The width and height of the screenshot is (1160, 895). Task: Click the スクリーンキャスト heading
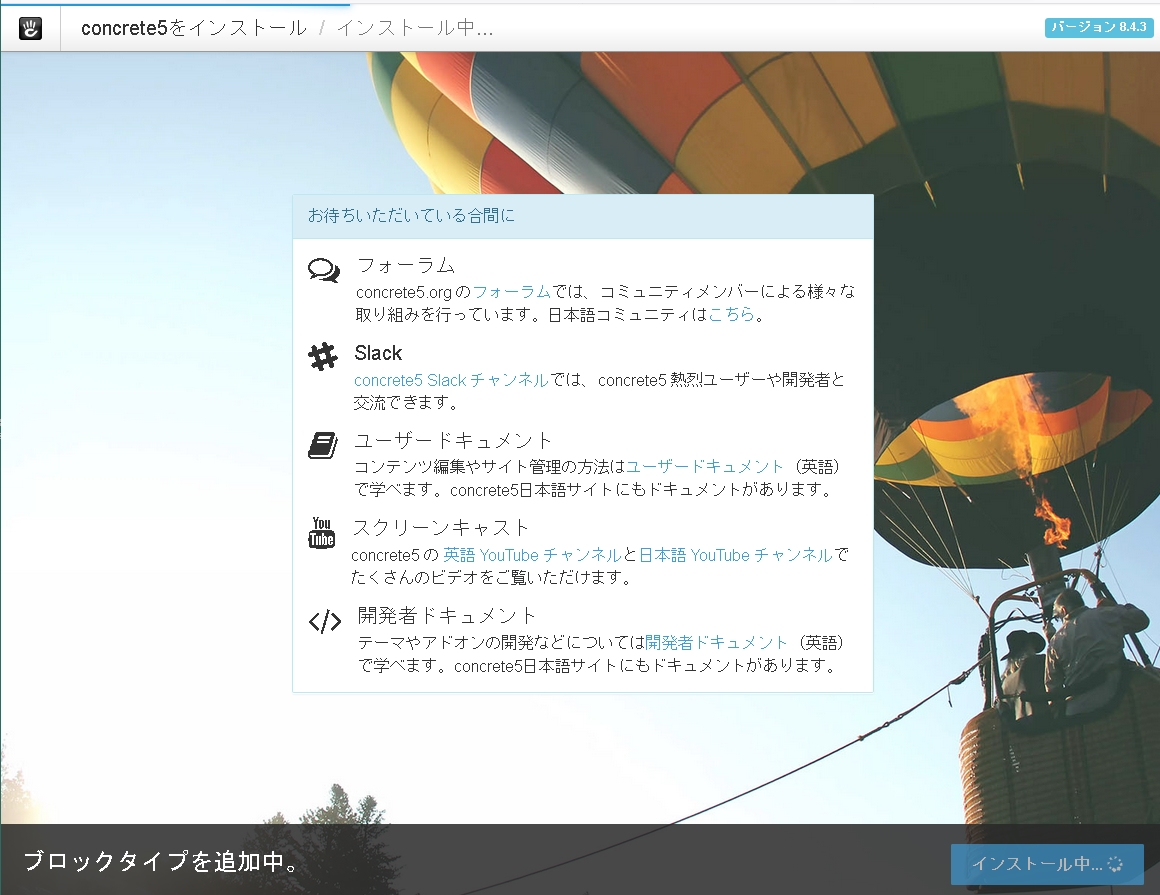pyautogui.click(x=440, y=527)
